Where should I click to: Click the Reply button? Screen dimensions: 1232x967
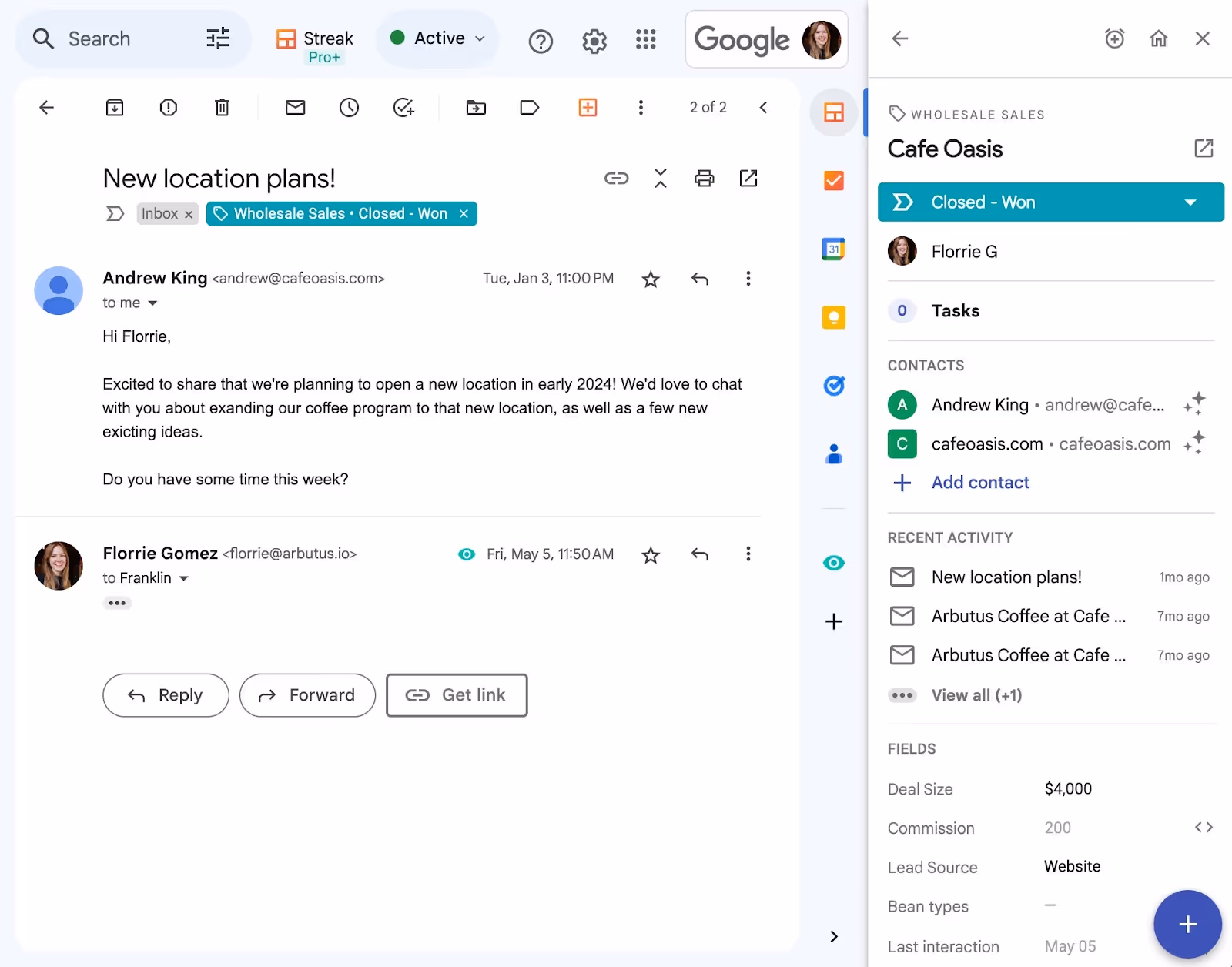[x=166, y=695]
